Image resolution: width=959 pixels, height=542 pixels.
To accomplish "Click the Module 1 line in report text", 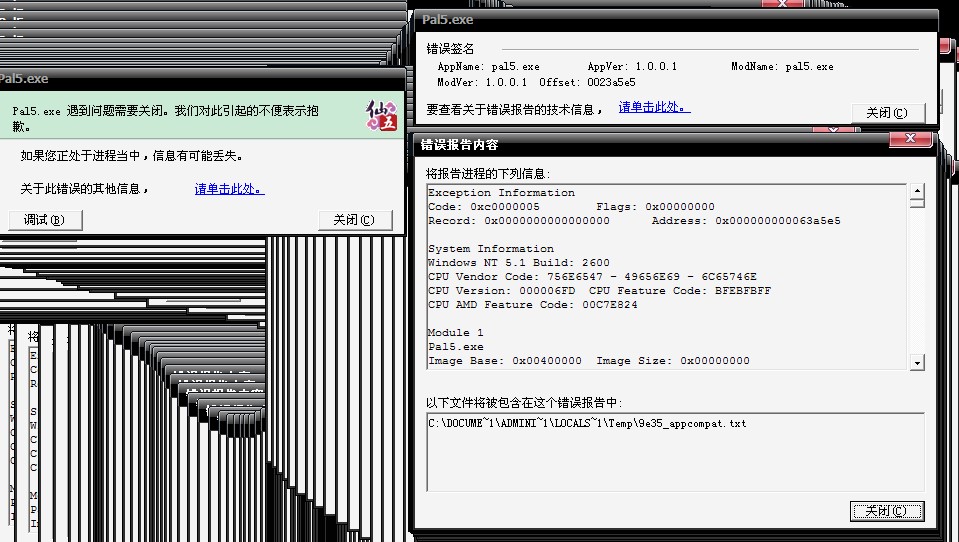I will click(455, 333).
